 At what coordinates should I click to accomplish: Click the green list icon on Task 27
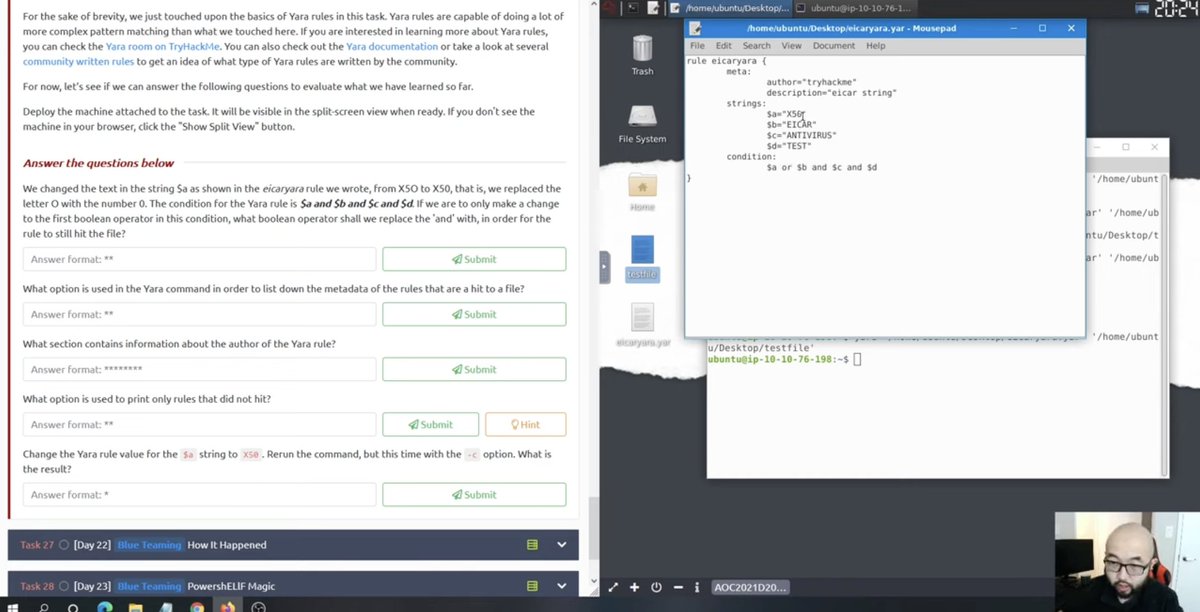(x=532, y=545)
